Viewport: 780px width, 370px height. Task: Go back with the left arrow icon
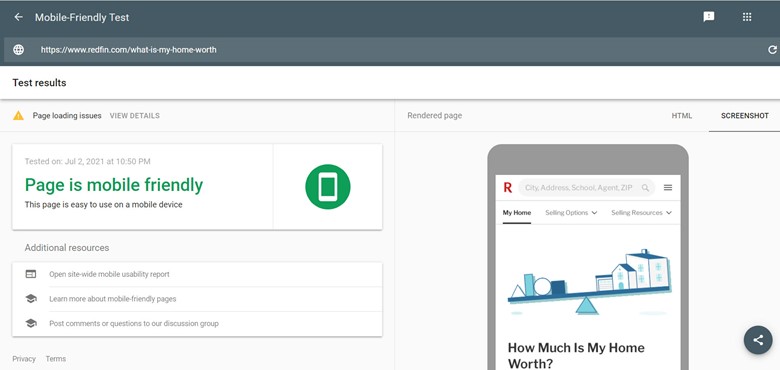(18, 17)
